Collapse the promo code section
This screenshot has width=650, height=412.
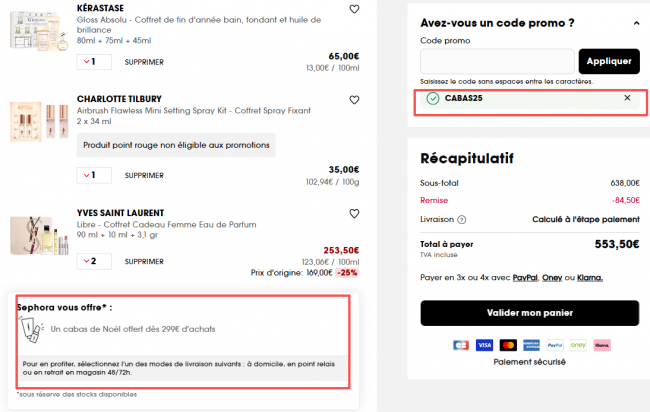click(636, 23)
